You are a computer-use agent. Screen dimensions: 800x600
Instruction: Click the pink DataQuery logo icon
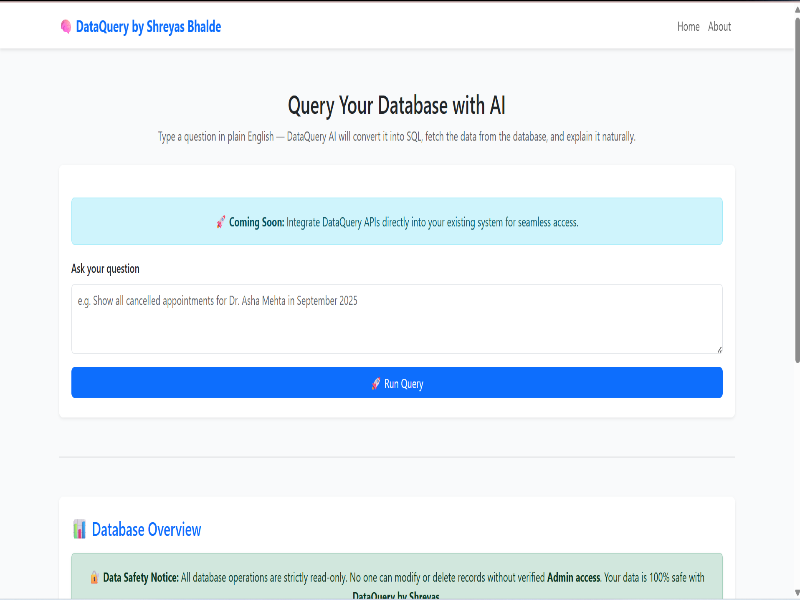[x=66, y=26]
